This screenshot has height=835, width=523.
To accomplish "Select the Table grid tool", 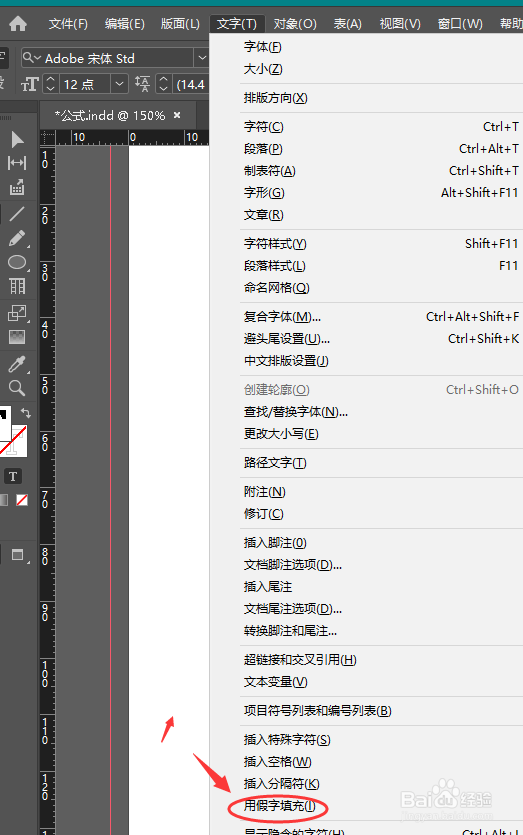I will point(17,286).
